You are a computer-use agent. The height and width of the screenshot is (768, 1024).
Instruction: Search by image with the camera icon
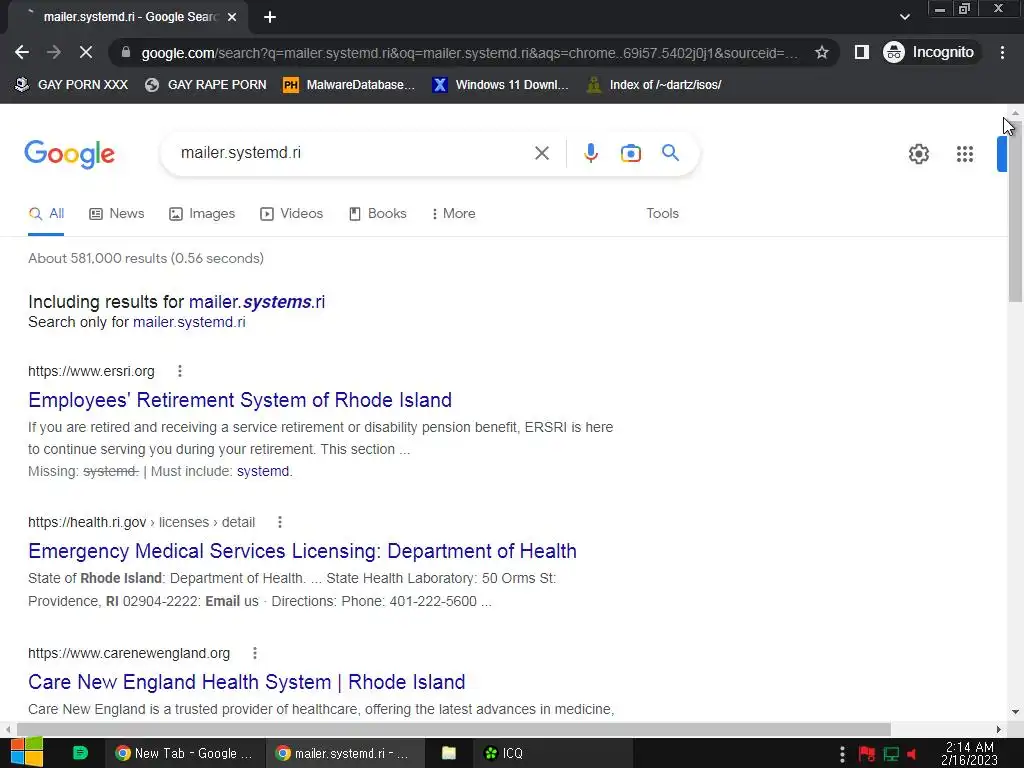(630, 153)
